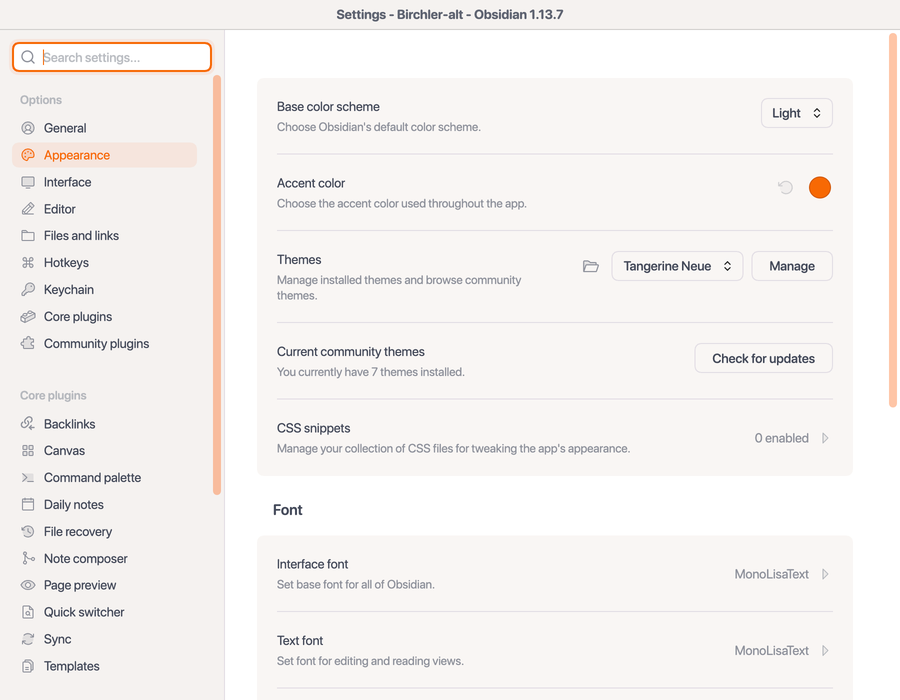
Task: Click the Interface monitor icon
Action: pyautogui.click(x=28, y=182)
